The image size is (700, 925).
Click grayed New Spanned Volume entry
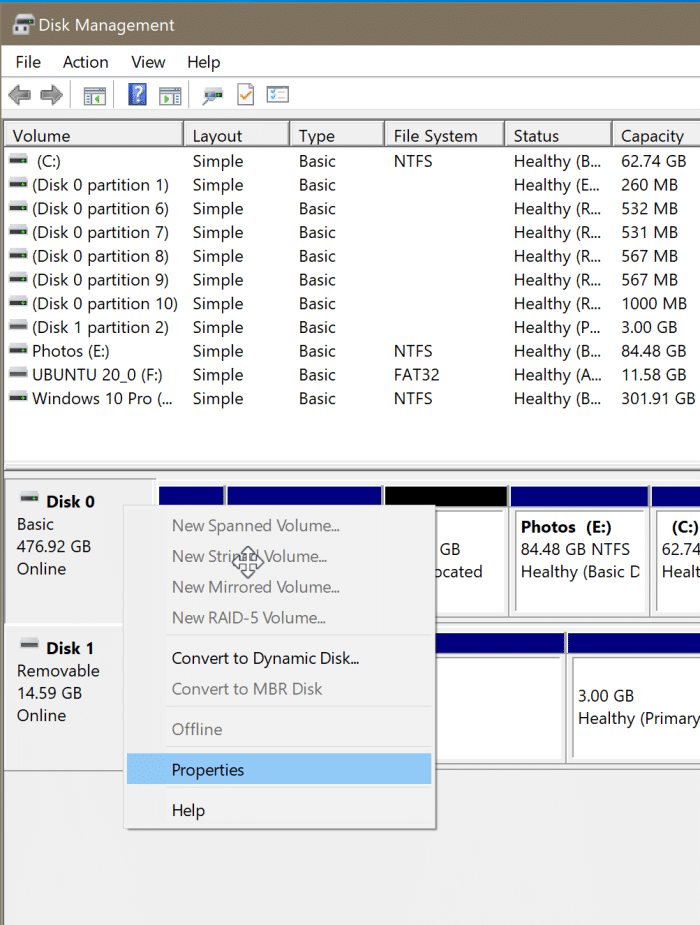coord(279,526)
